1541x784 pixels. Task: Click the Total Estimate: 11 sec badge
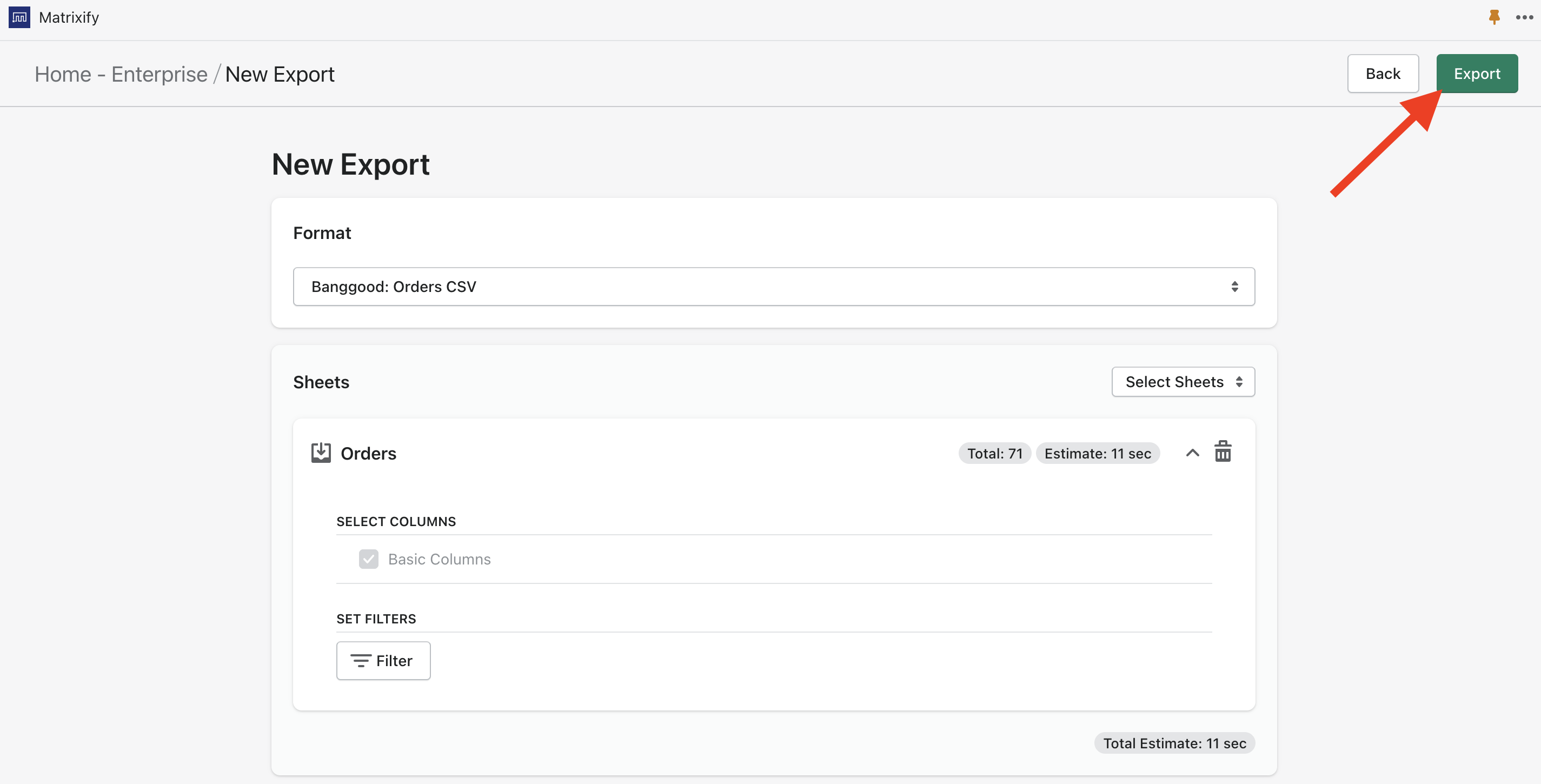pyautogui.click(x=1174, y=743)
